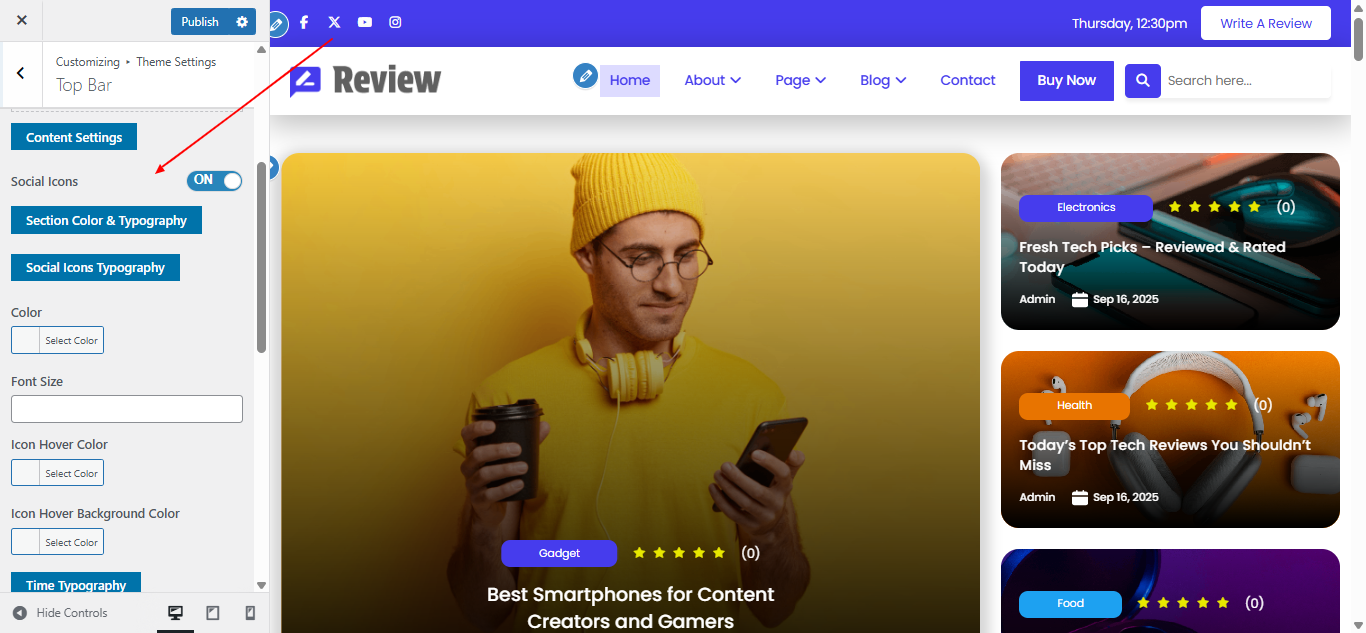This screenshot has width=1366, height=633.
Task: Click the Write A Review button
Action: [x=1266, y=23]
